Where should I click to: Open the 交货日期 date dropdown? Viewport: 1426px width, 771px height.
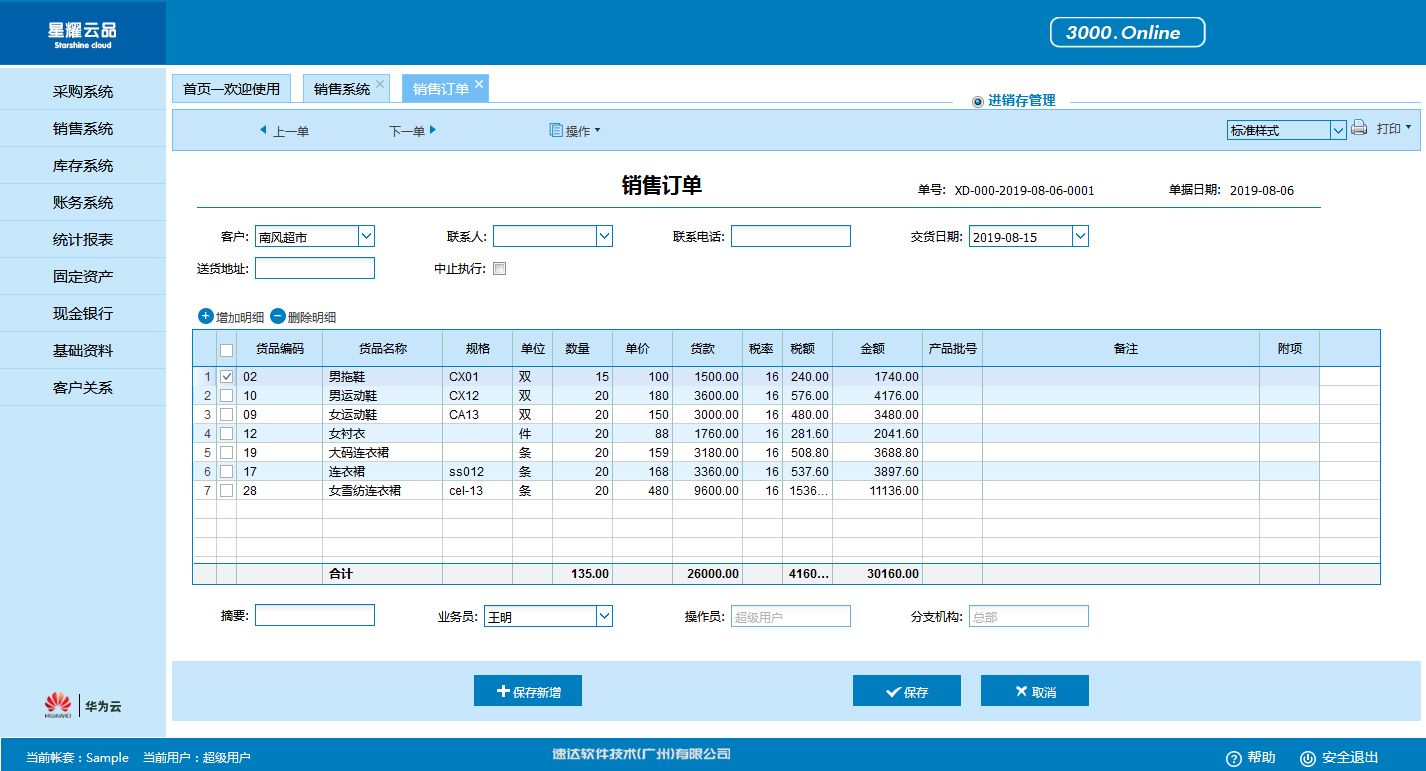coord(1080,236)
